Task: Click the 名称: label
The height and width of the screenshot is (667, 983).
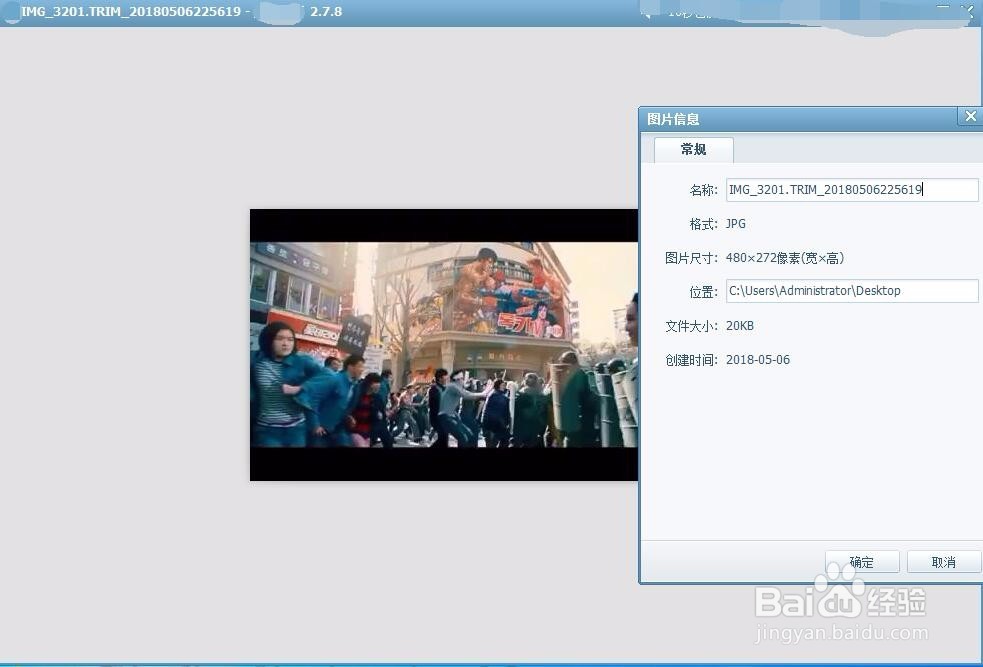Action: (x=703, y=190)
